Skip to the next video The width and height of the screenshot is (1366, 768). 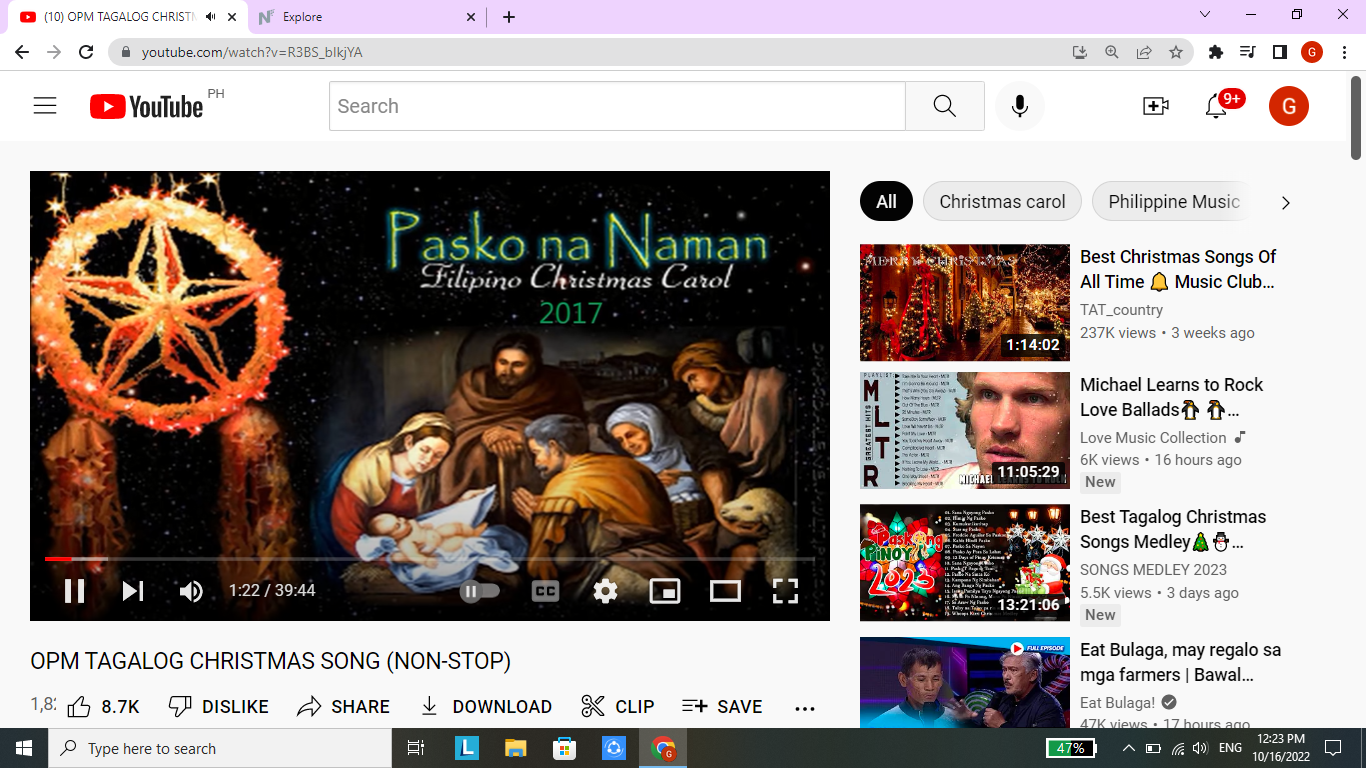point(133,591)
